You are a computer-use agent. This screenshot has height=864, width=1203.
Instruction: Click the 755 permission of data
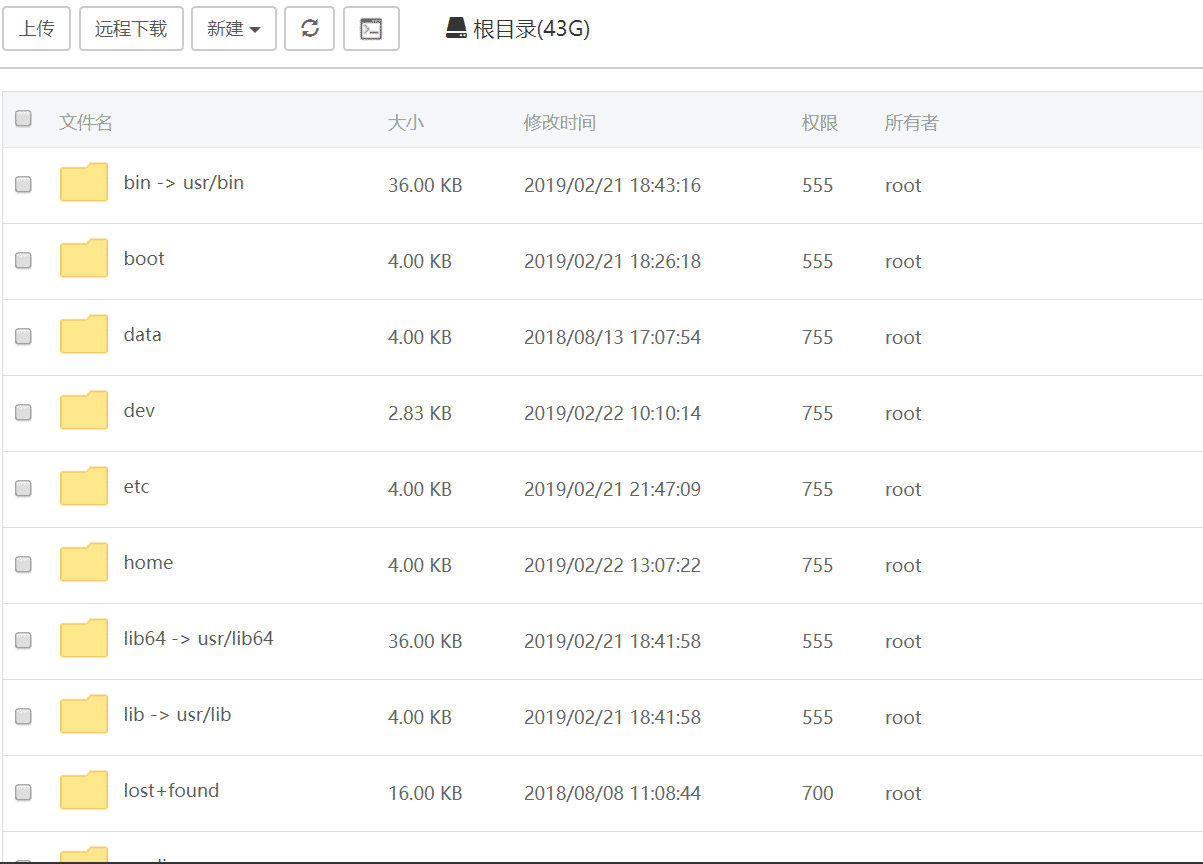click(817, 337)
